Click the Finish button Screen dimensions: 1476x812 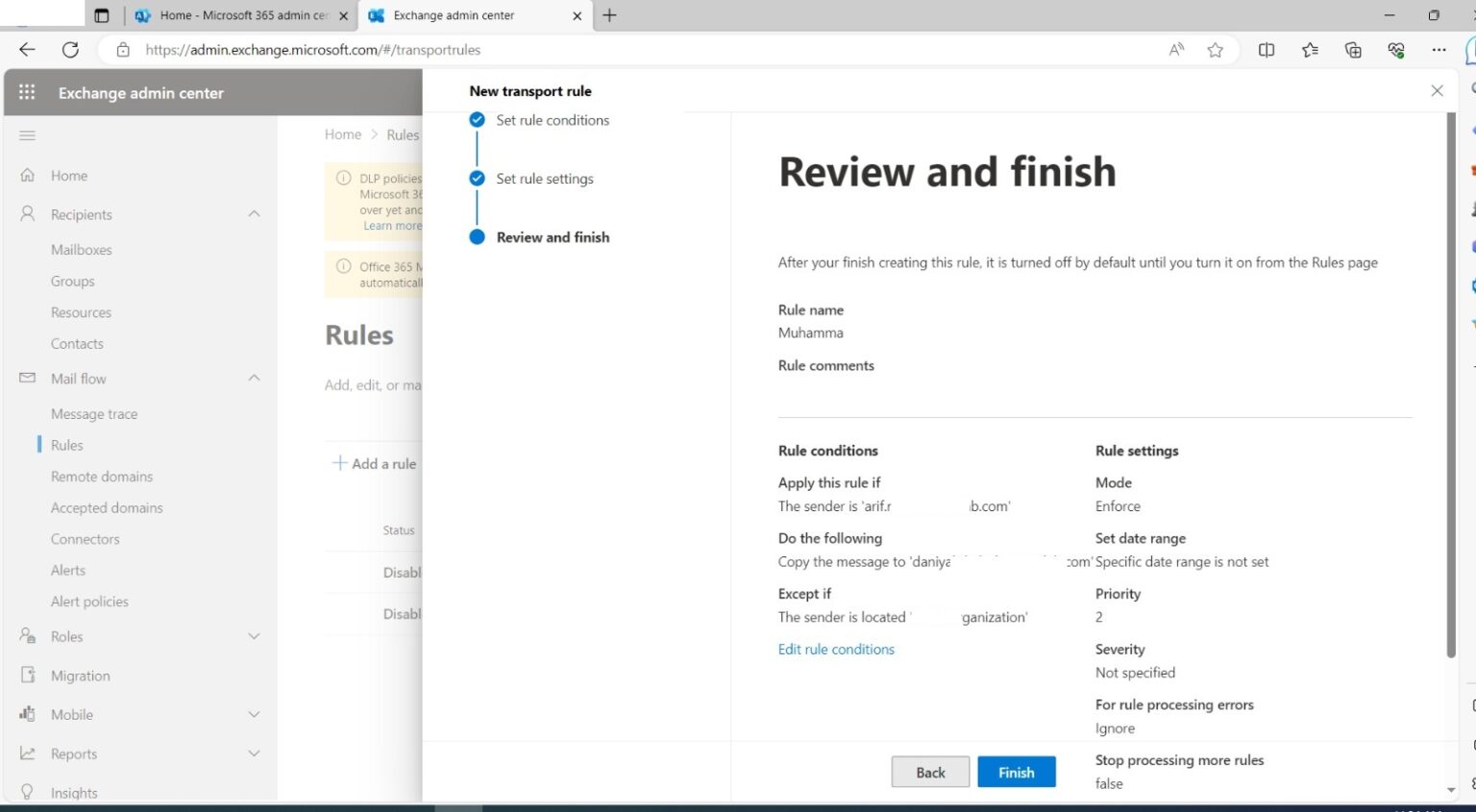point(1016,772)
